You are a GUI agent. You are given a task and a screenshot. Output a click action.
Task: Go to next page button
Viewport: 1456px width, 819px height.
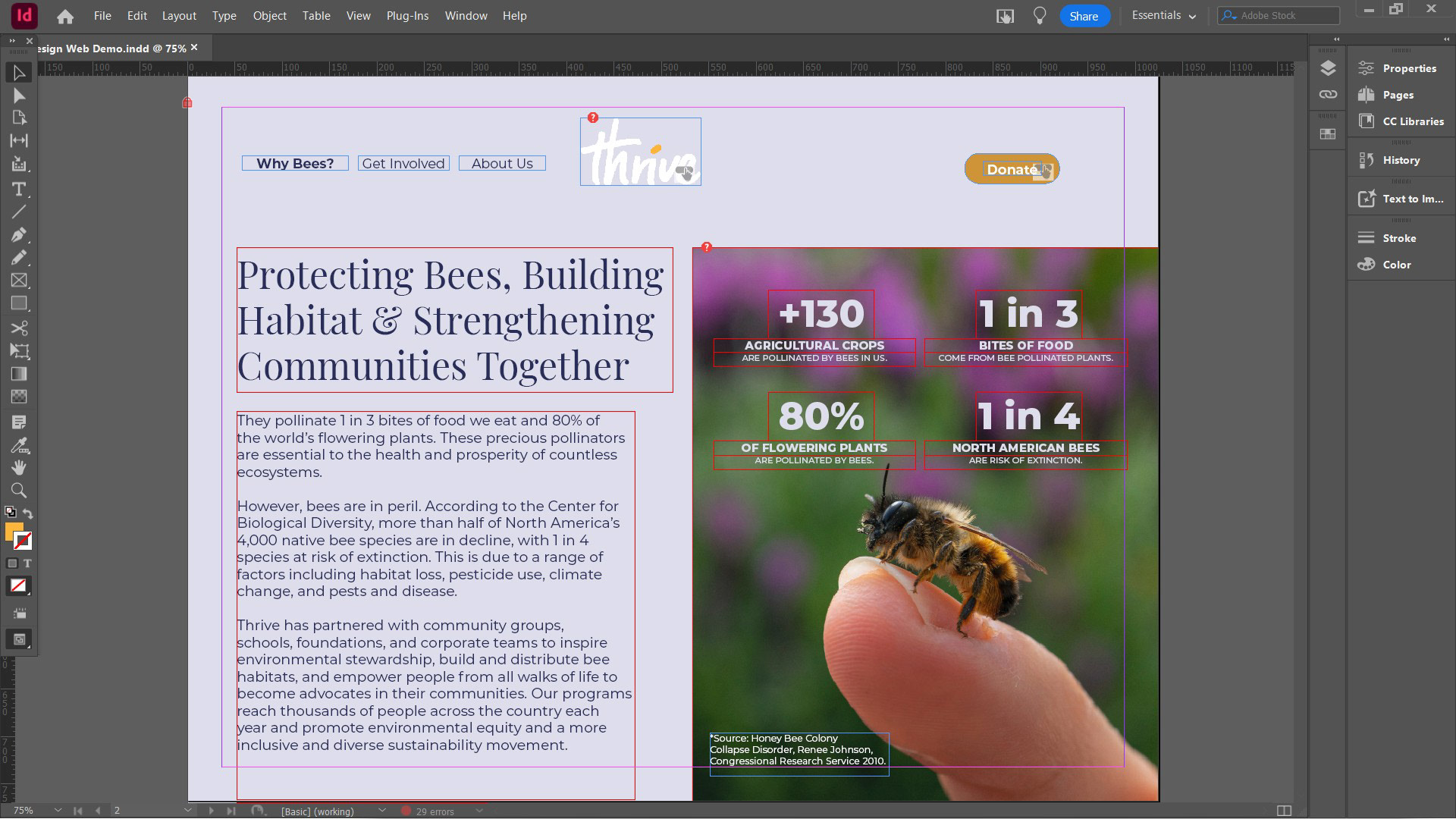point(212,811)
